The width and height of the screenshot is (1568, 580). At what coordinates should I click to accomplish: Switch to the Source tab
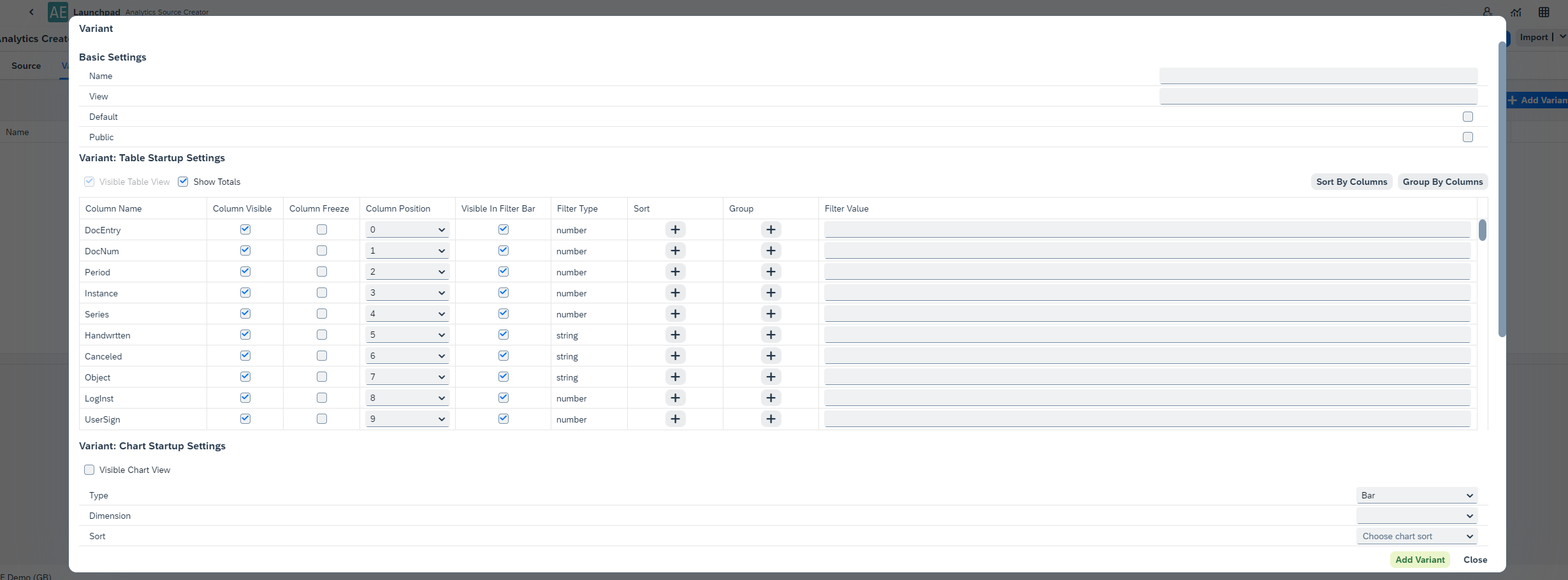(26, 66)
